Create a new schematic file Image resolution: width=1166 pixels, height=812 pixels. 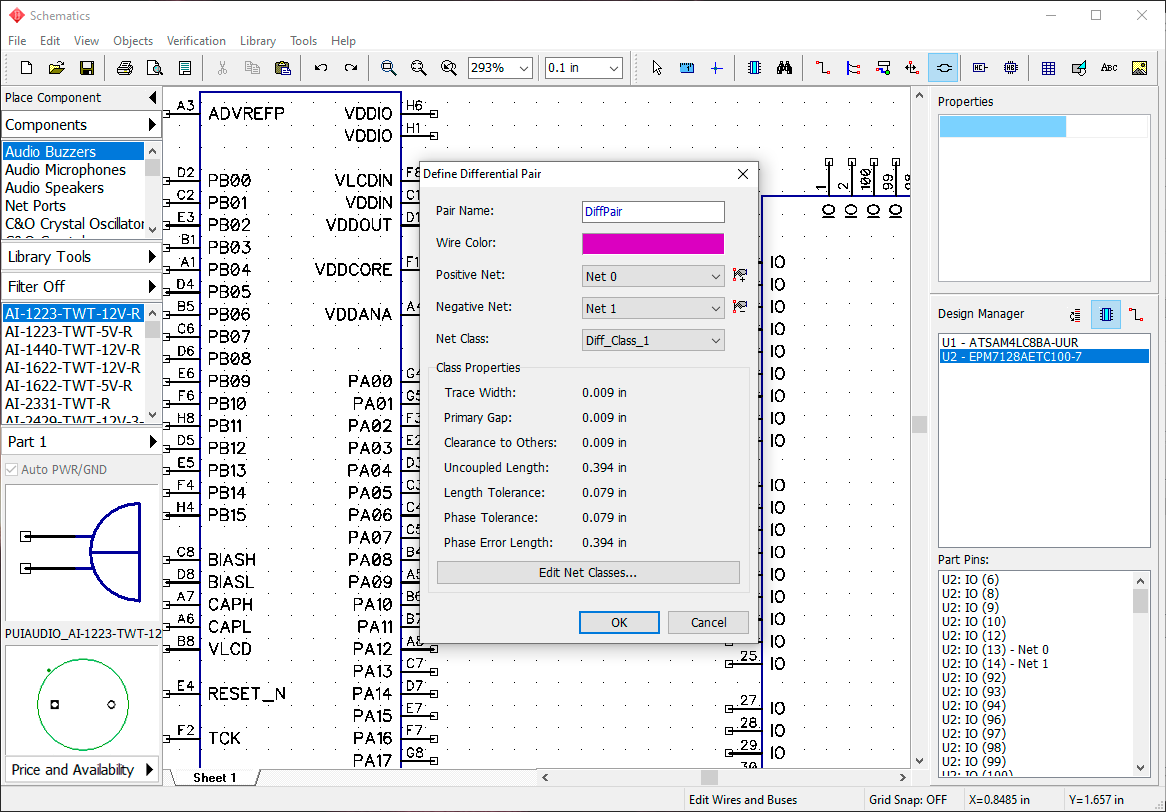[x=26, y=68]
